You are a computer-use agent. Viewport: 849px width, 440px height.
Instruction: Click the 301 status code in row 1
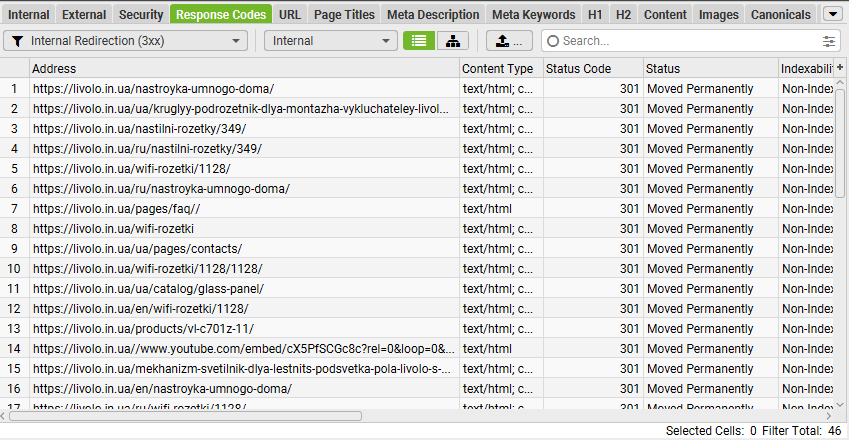(629, 89)
